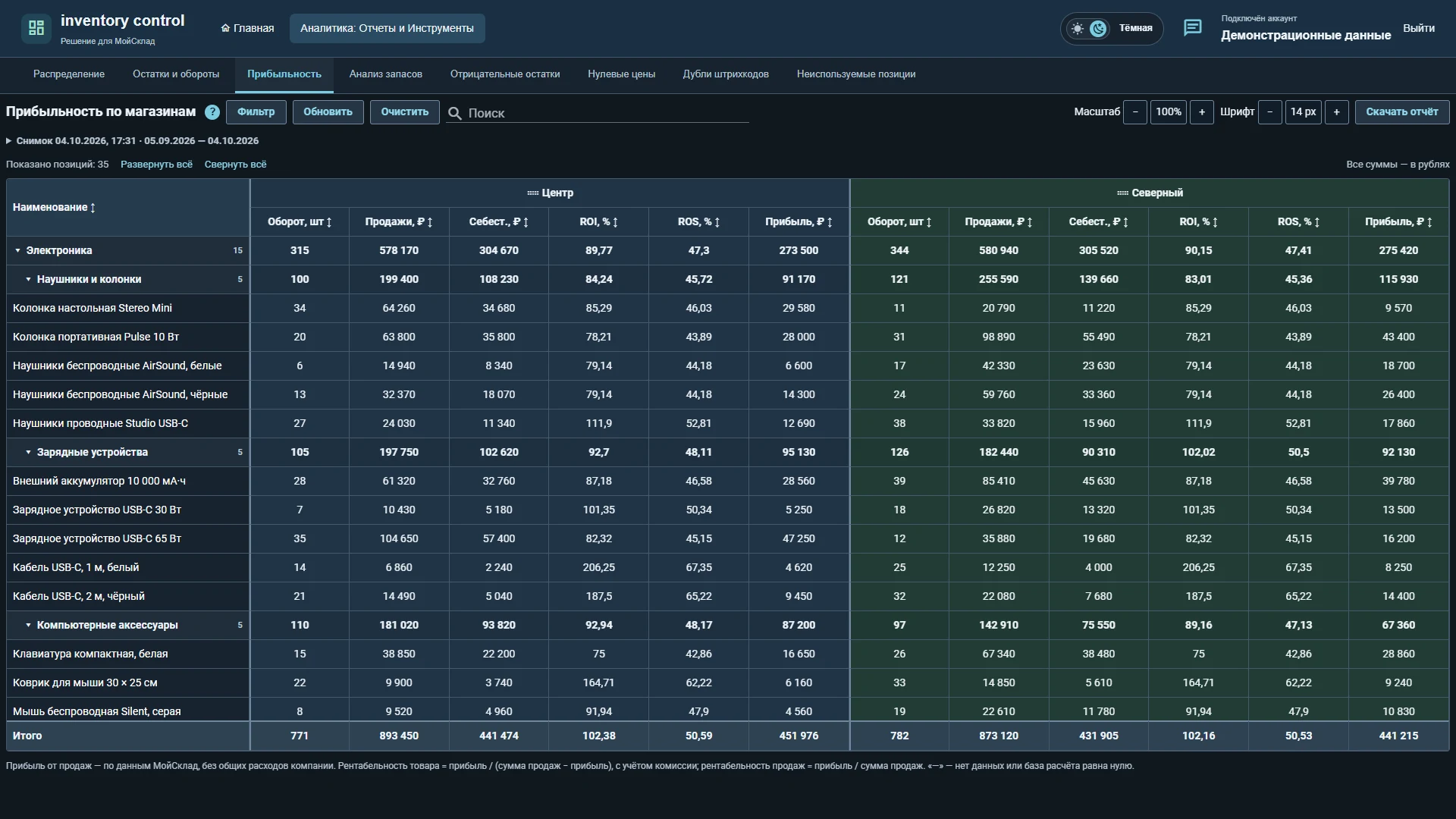Image resolution: width=1456 pixels, height=819 pixels.
Task: Decrease the Масштаб zoom level
Action: 1135,112
